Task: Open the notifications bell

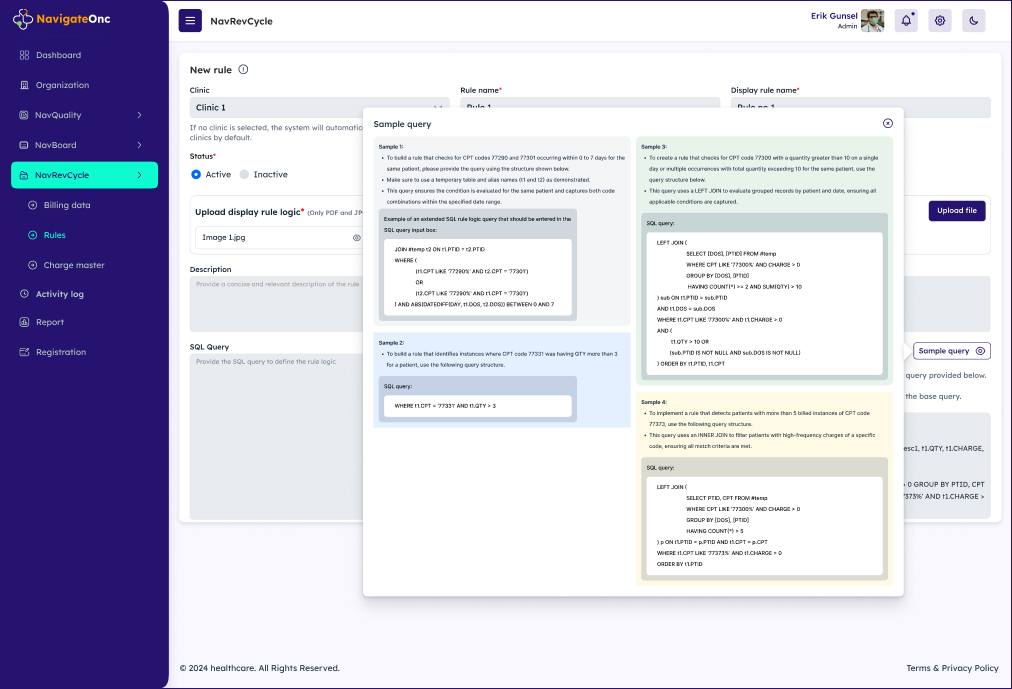Action: (x=906, y=21)
